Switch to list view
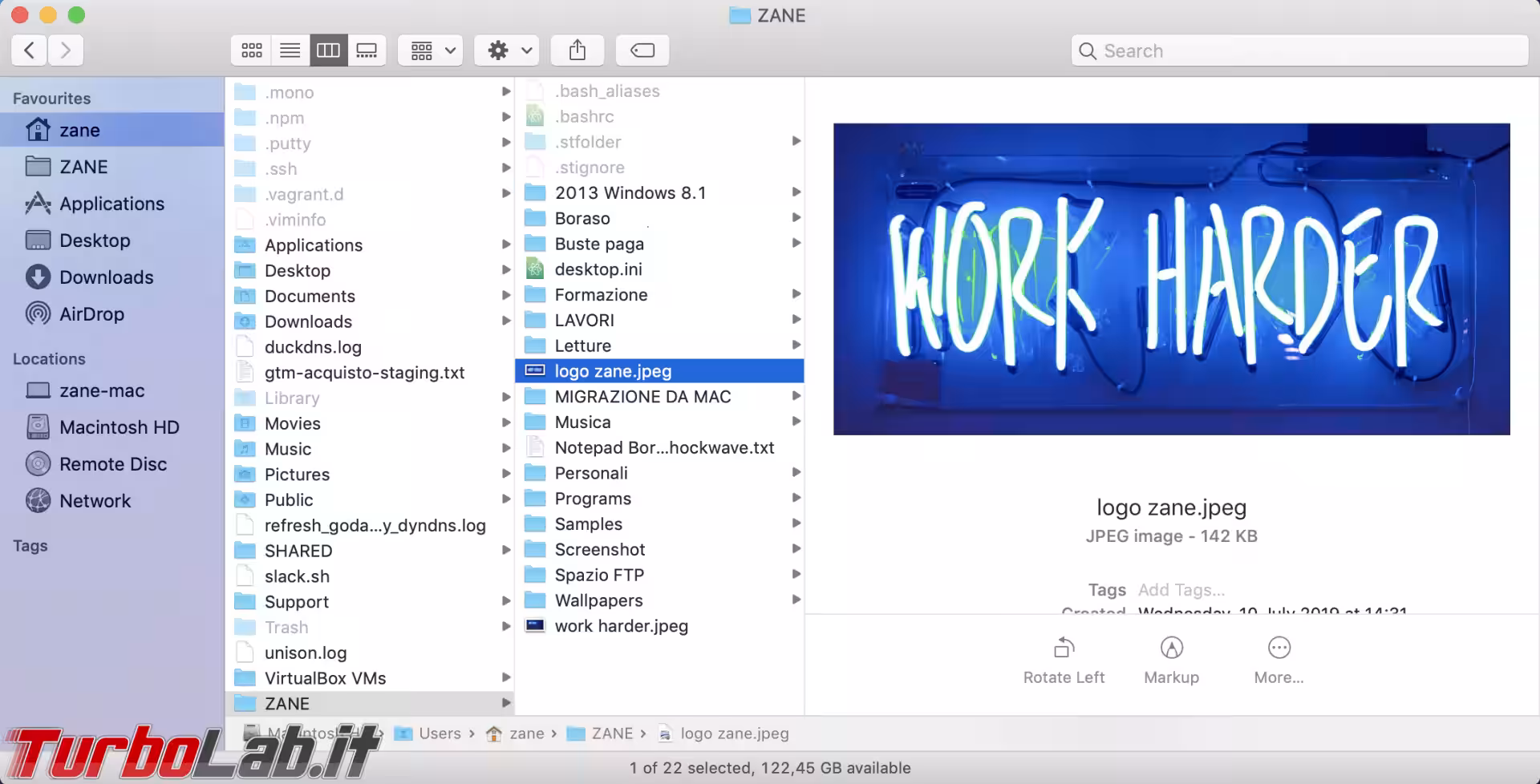The width and height of the screenshot is (1540, 784). click(x=290, y=50)
